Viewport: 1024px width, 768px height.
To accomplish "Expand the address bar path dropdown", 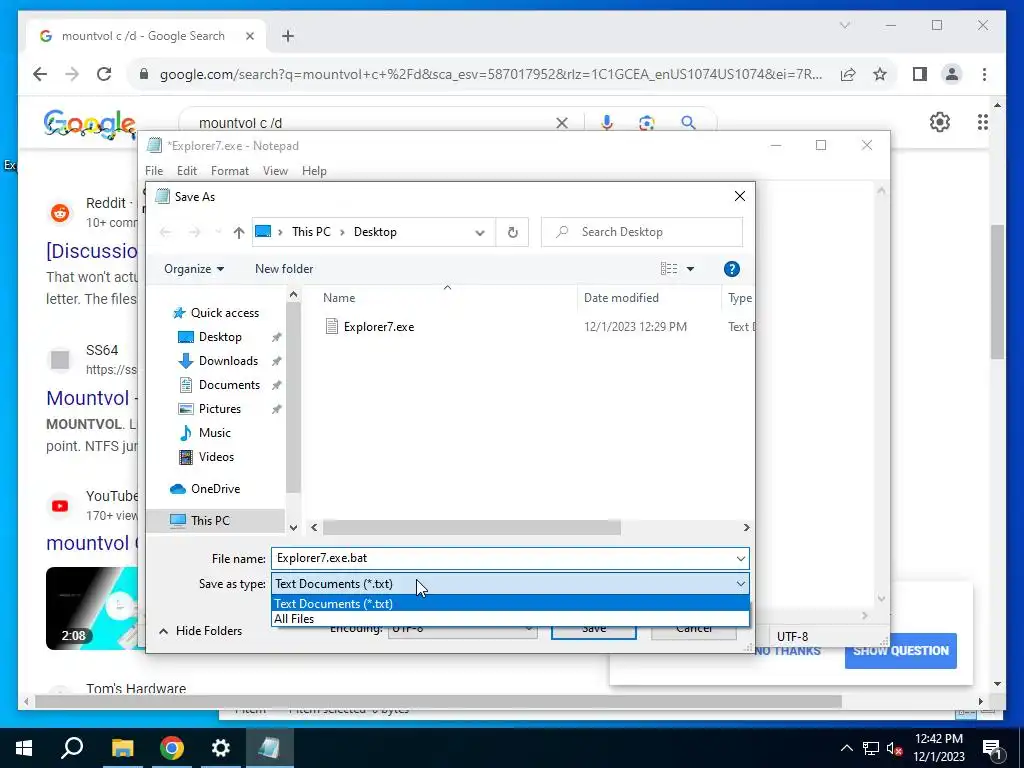I will (x=480, y=232).
